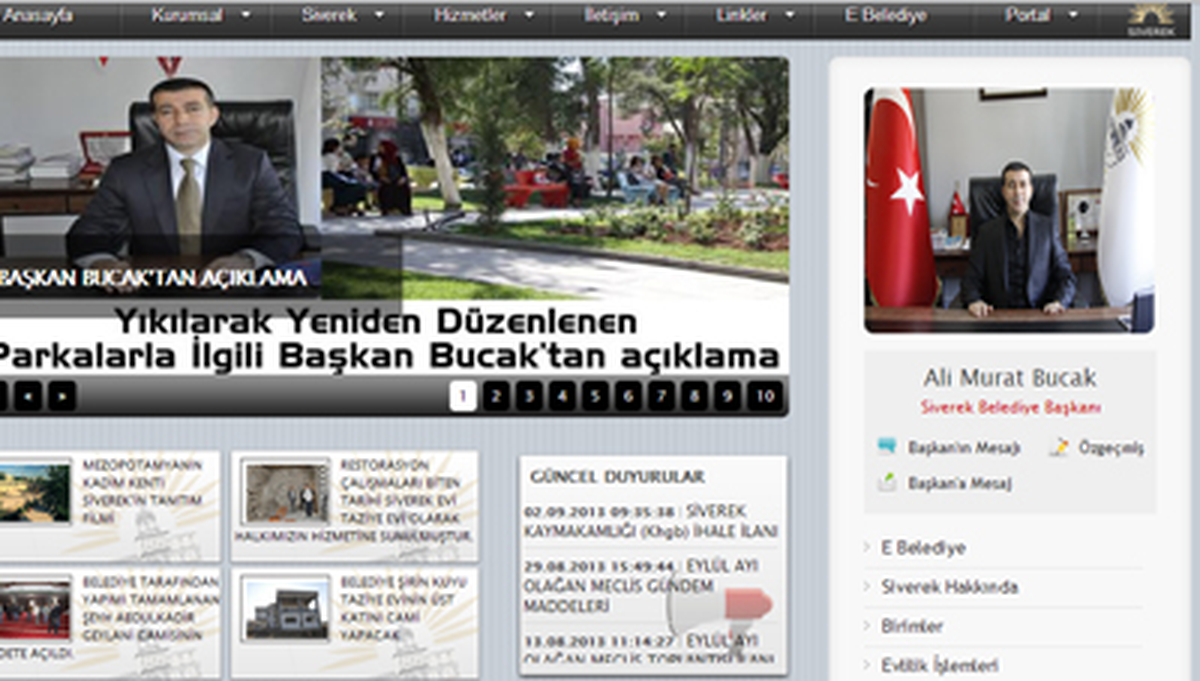Open Evlilik İşlemleri sidebar link
Viewport: 1200px width, 681px height.
(x=939, y=665)
